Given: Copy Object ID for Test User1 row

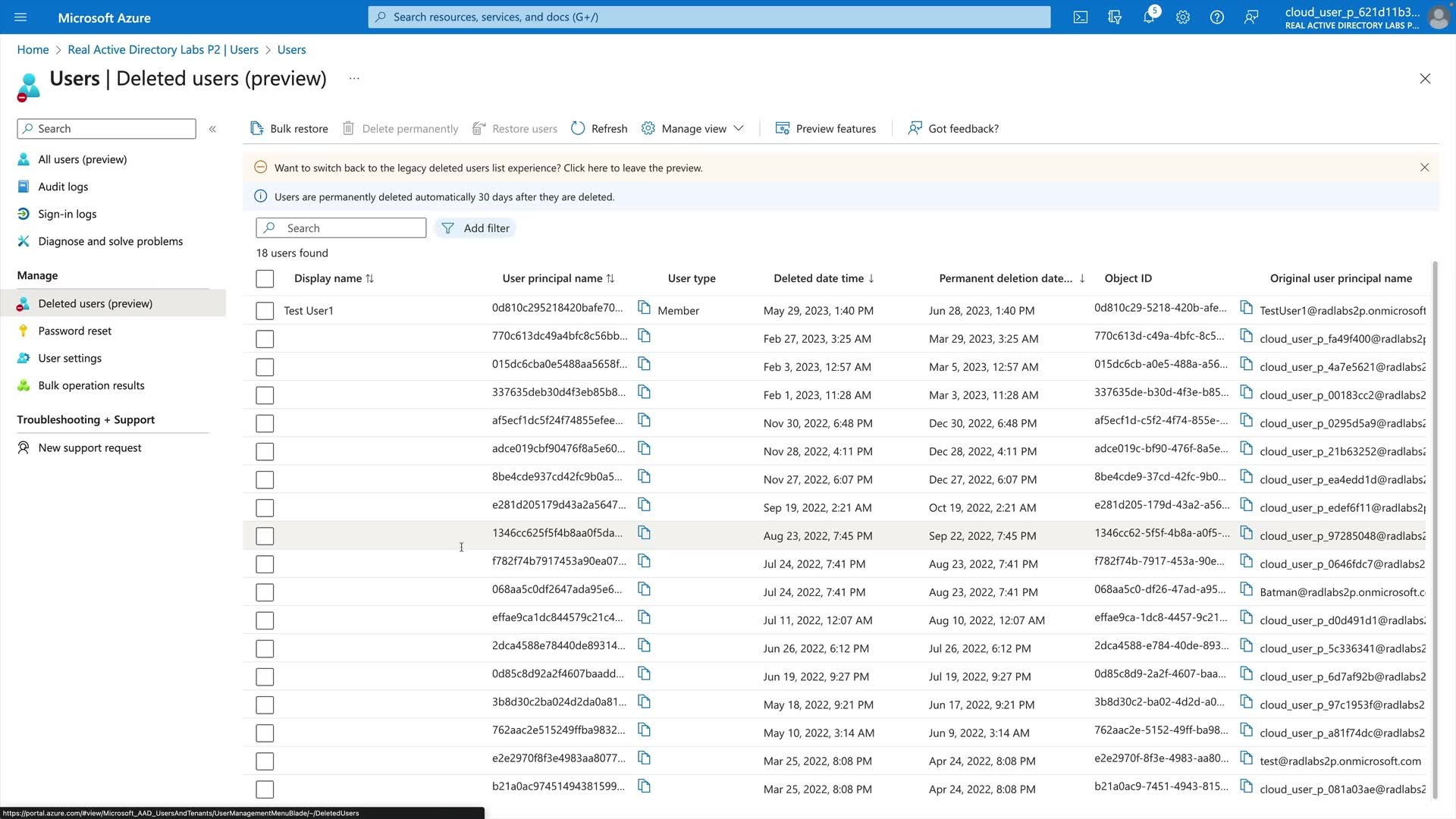Looking at the screenshot, I should pyautogui.click(x=1246, y=308).
